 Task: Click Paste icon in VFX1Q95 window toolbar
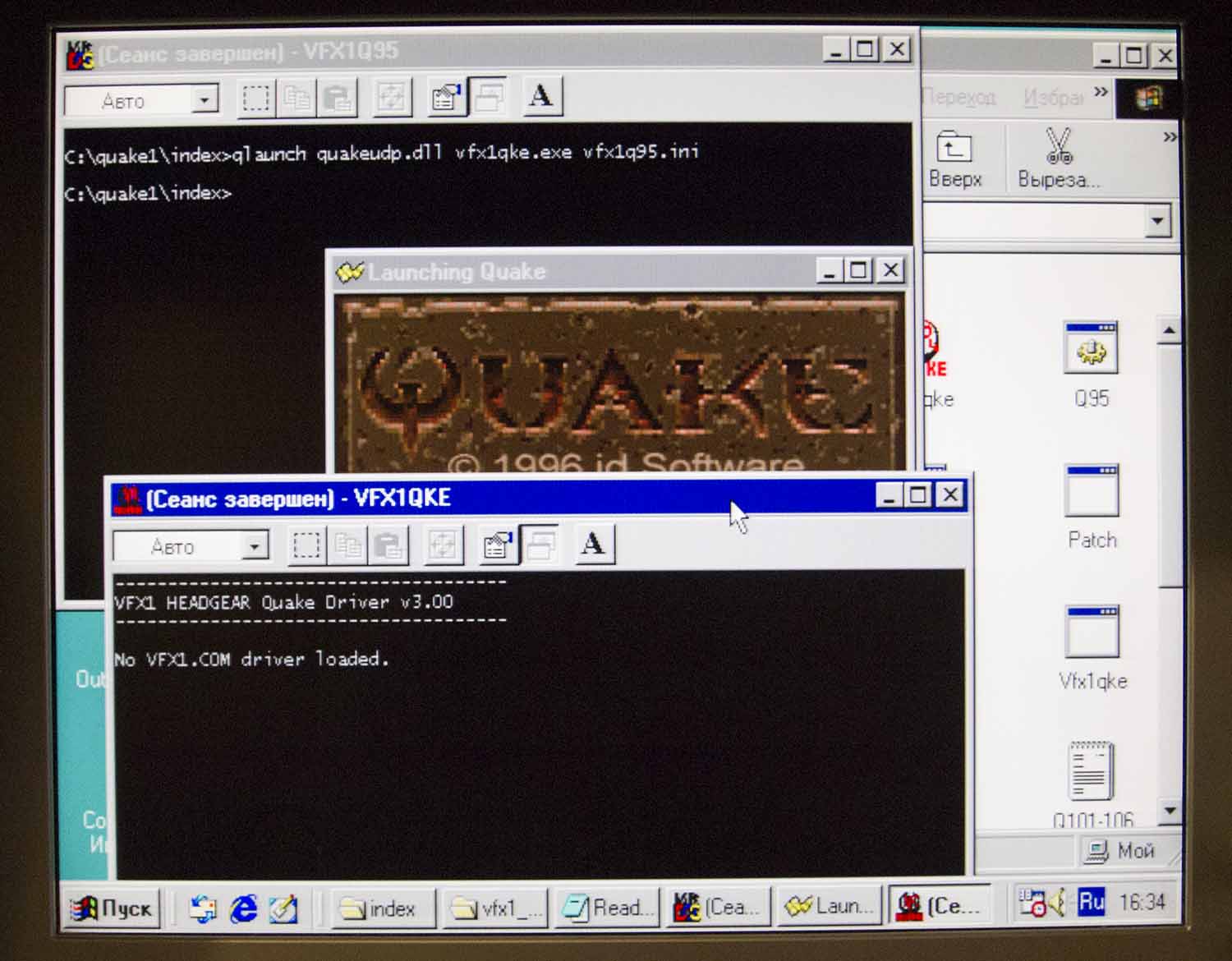[x=337, y=99]
